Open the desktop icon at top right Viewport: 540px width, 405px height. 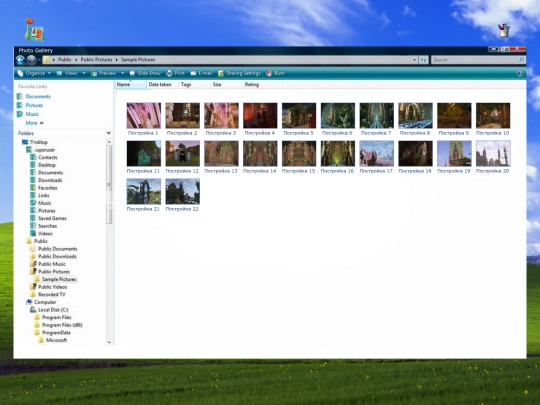[x=503, y=30]
